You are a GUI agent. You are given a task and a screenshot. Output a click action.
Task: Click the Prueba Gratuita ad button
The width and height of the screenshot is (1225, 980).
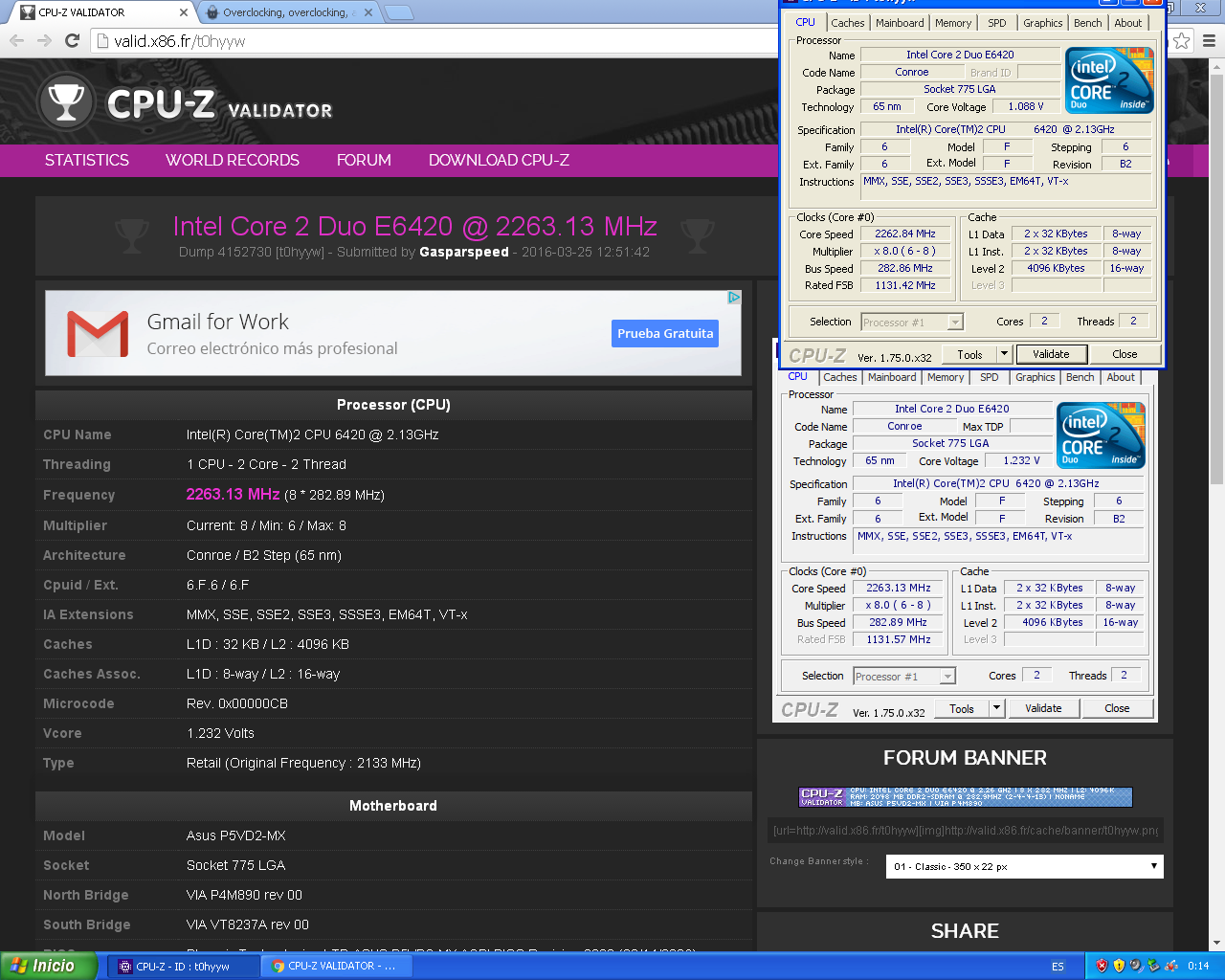pos(665,333)
